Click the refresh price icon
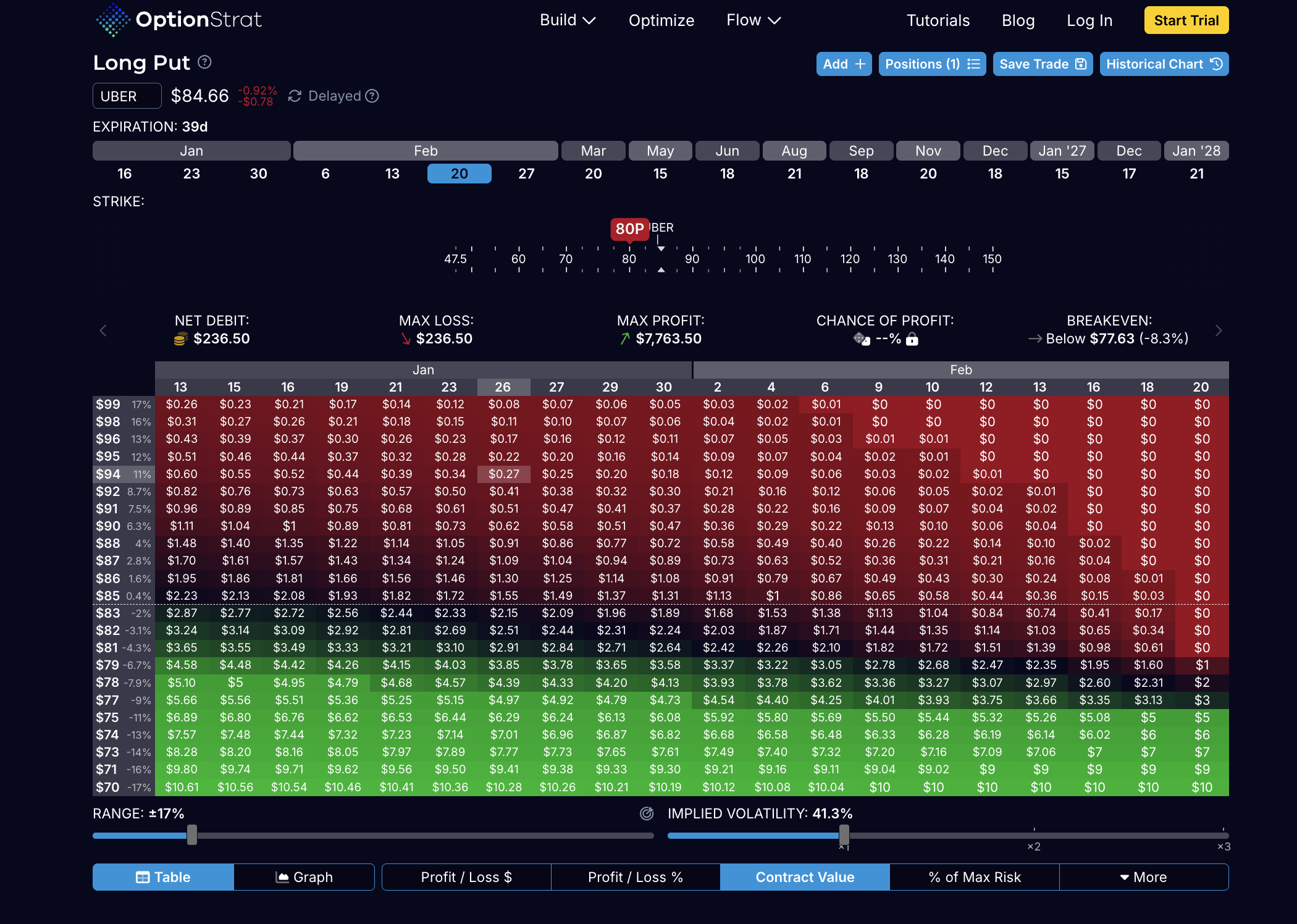 tap(295, 96)
